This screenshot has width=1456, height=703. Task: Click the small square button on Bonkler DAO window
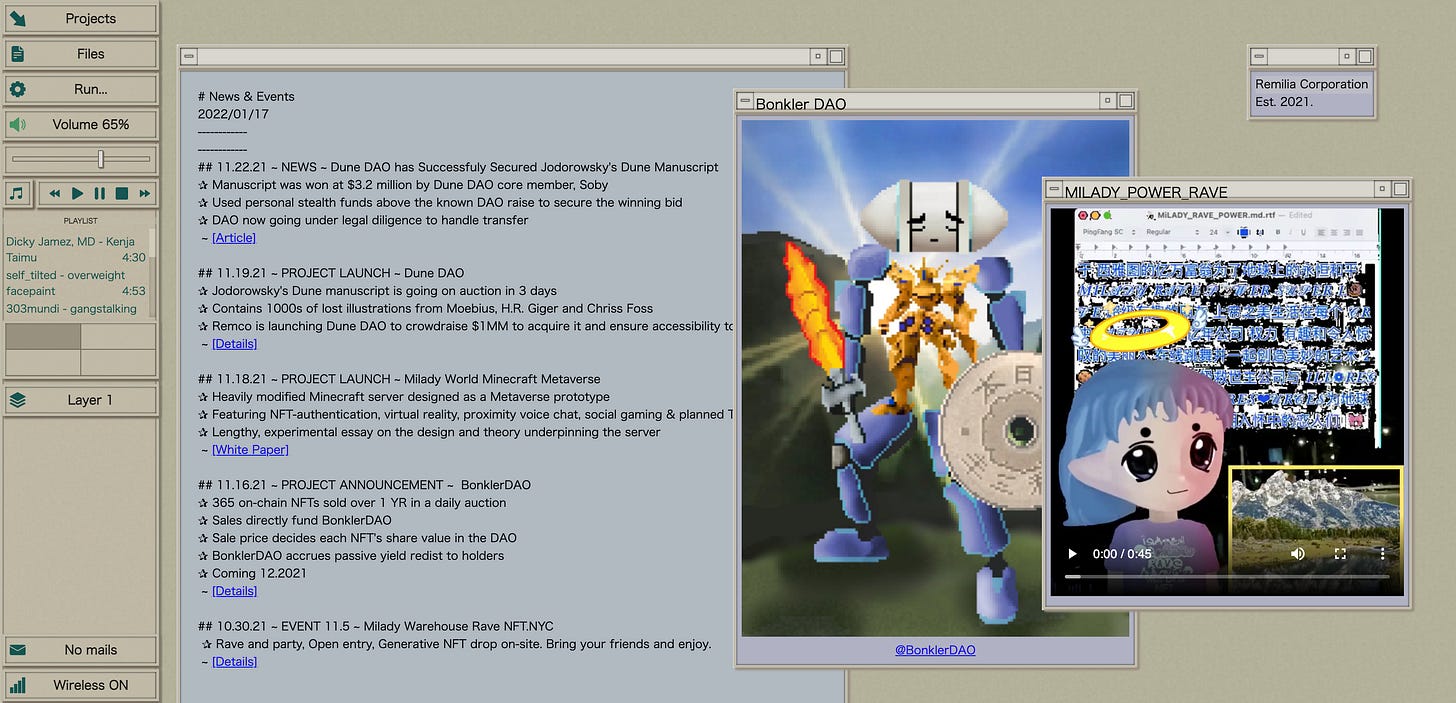point(1107,101)
